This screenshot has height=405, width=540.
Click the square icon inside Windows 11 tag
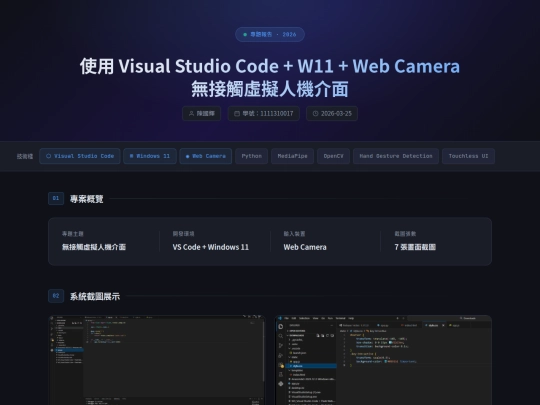click(x=132, y=156)
